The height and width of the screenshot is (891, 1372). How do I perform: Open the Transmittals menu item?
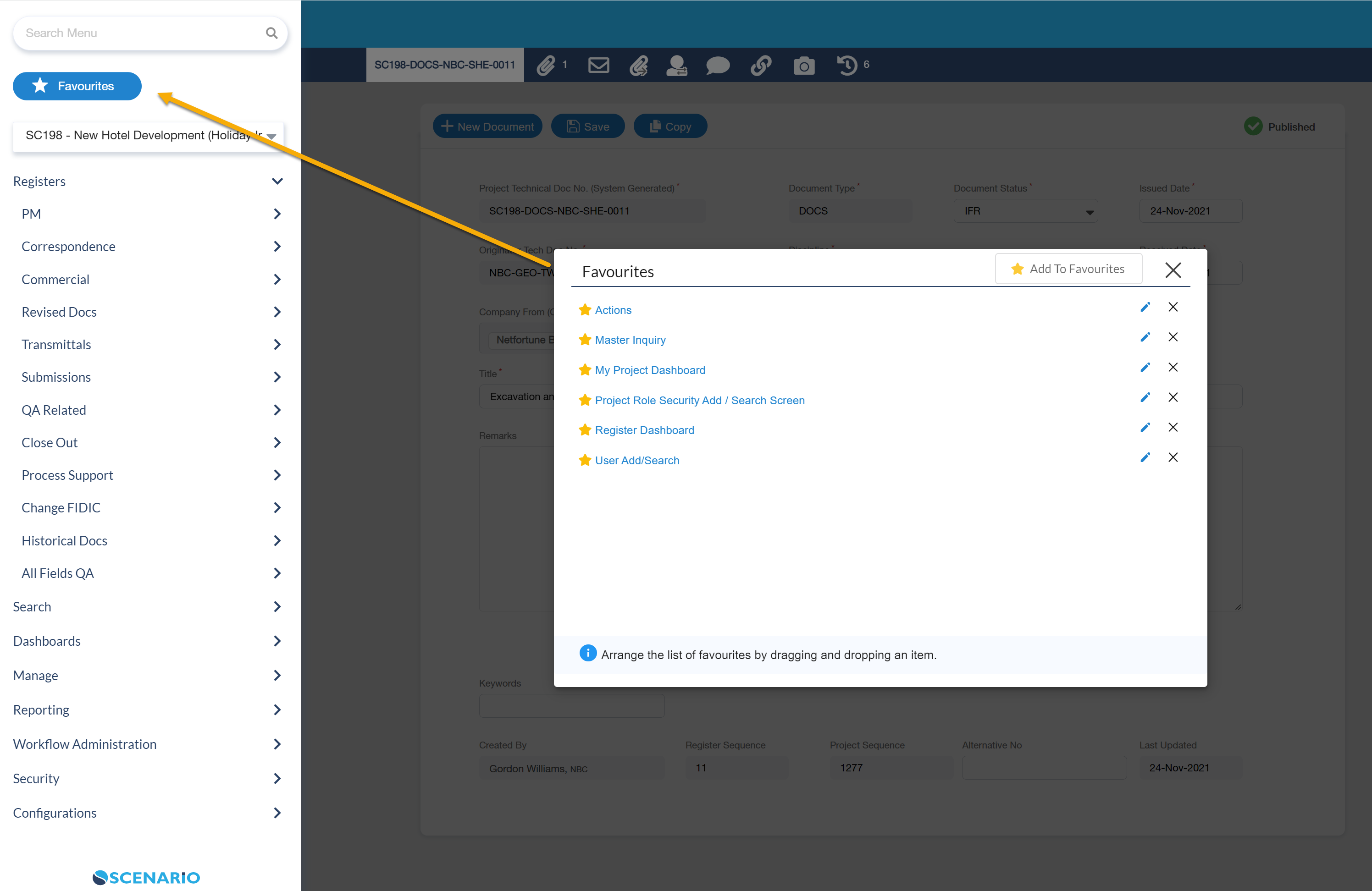pos(56,345)
